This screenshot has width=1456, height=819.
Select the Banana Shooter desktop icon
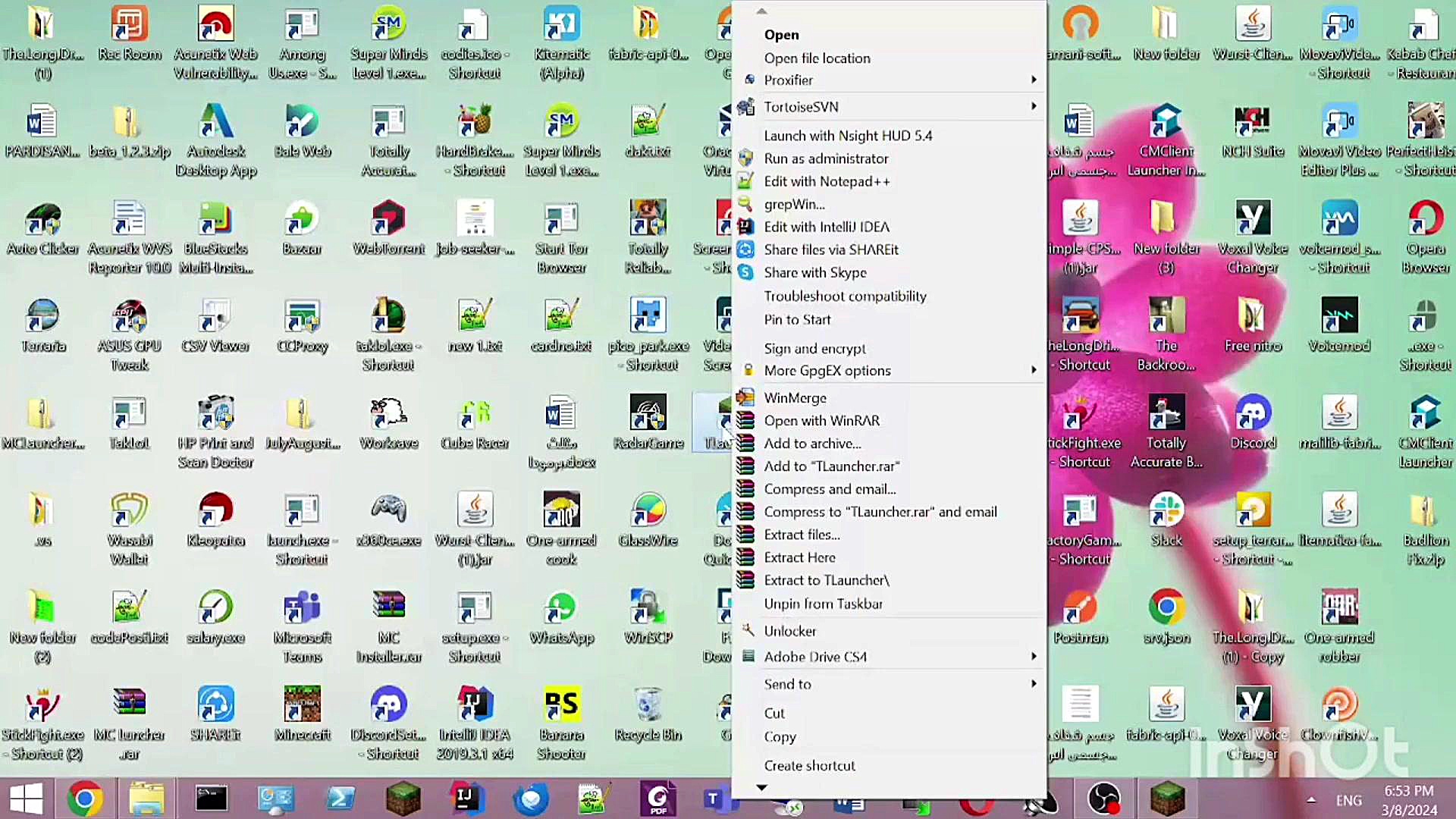(561, 723)
